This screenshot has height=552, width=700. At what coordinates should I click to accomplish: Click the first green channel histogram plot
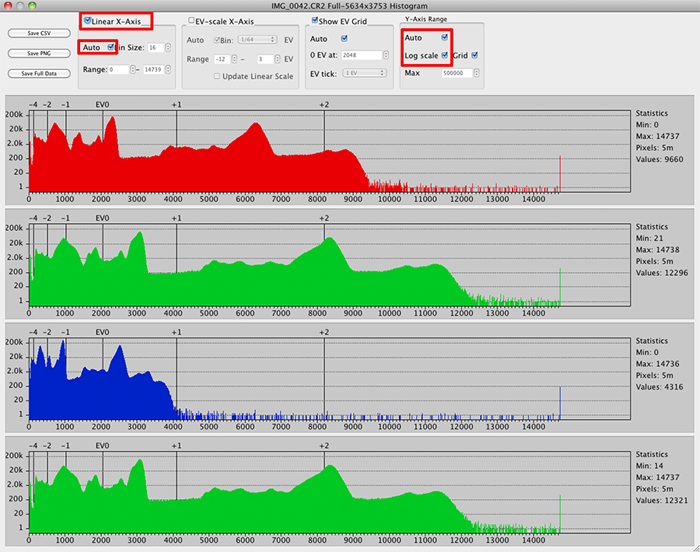[x=329, y=265]
